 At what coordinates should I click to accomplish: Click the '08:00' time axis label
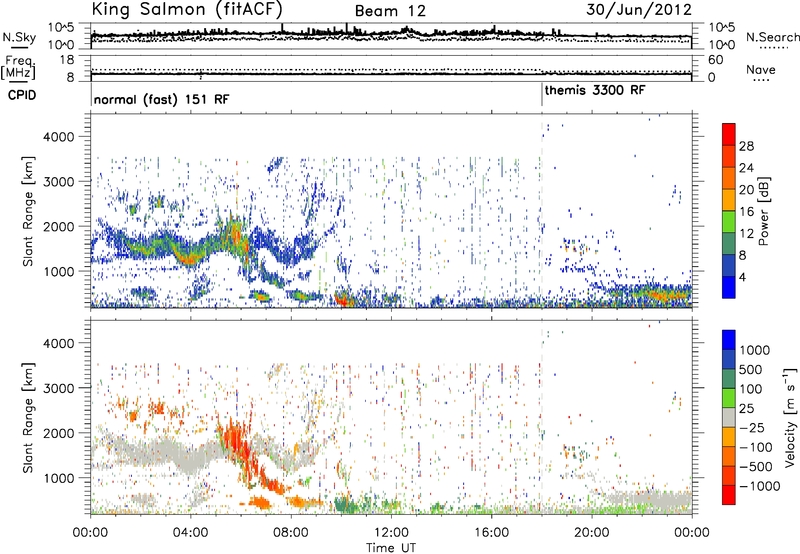(291, 533)
